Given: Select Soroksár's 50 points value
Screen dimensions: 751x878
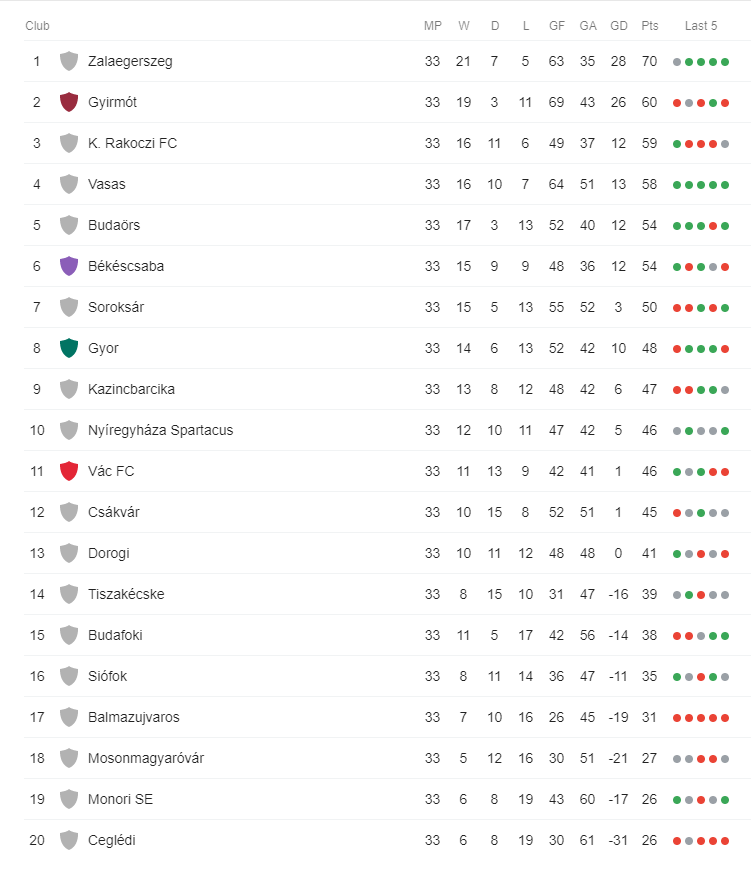Looking at the screenshot, I should click(x=649, y=307).
